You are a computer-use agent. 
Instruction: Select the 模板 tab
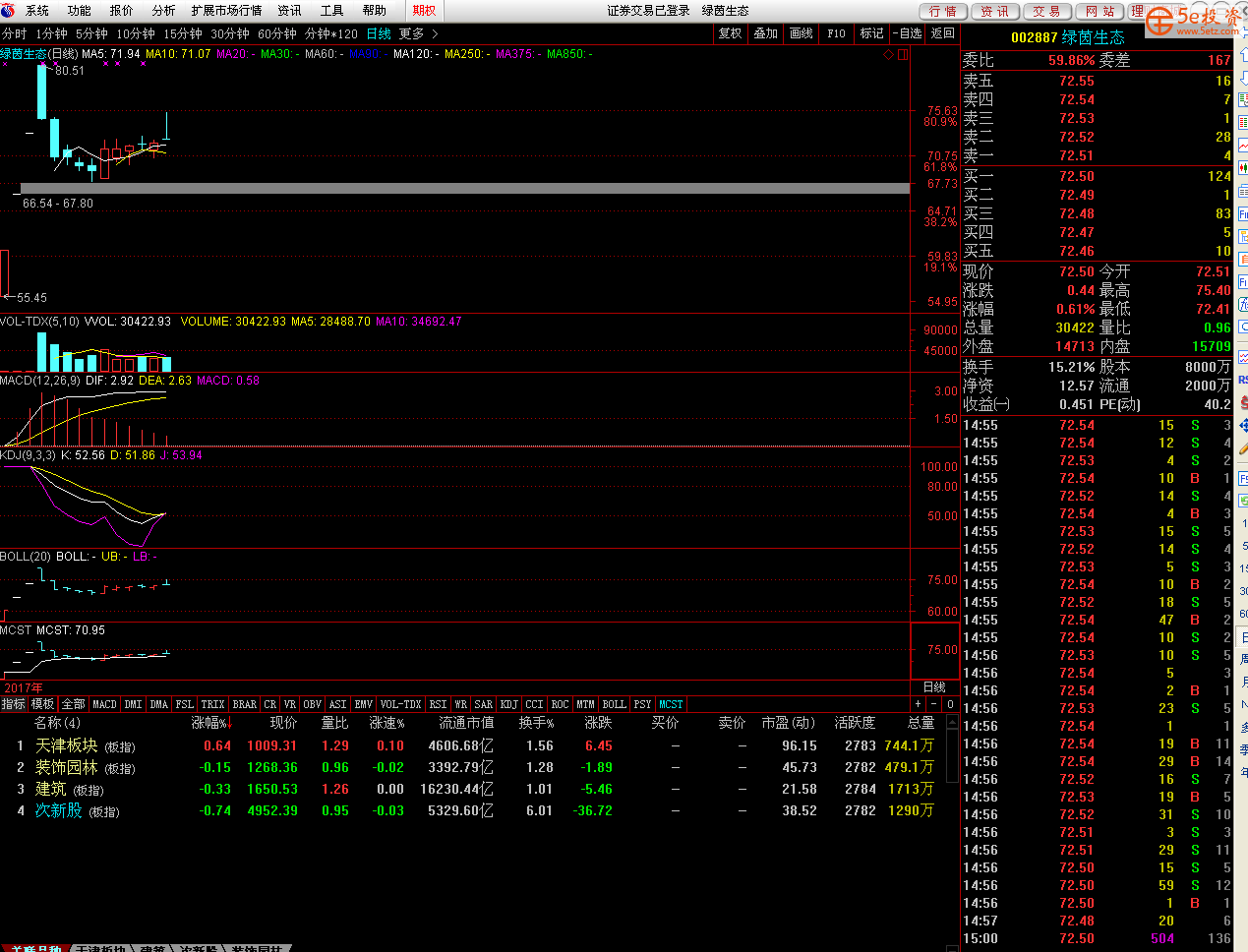click(43, 704)
